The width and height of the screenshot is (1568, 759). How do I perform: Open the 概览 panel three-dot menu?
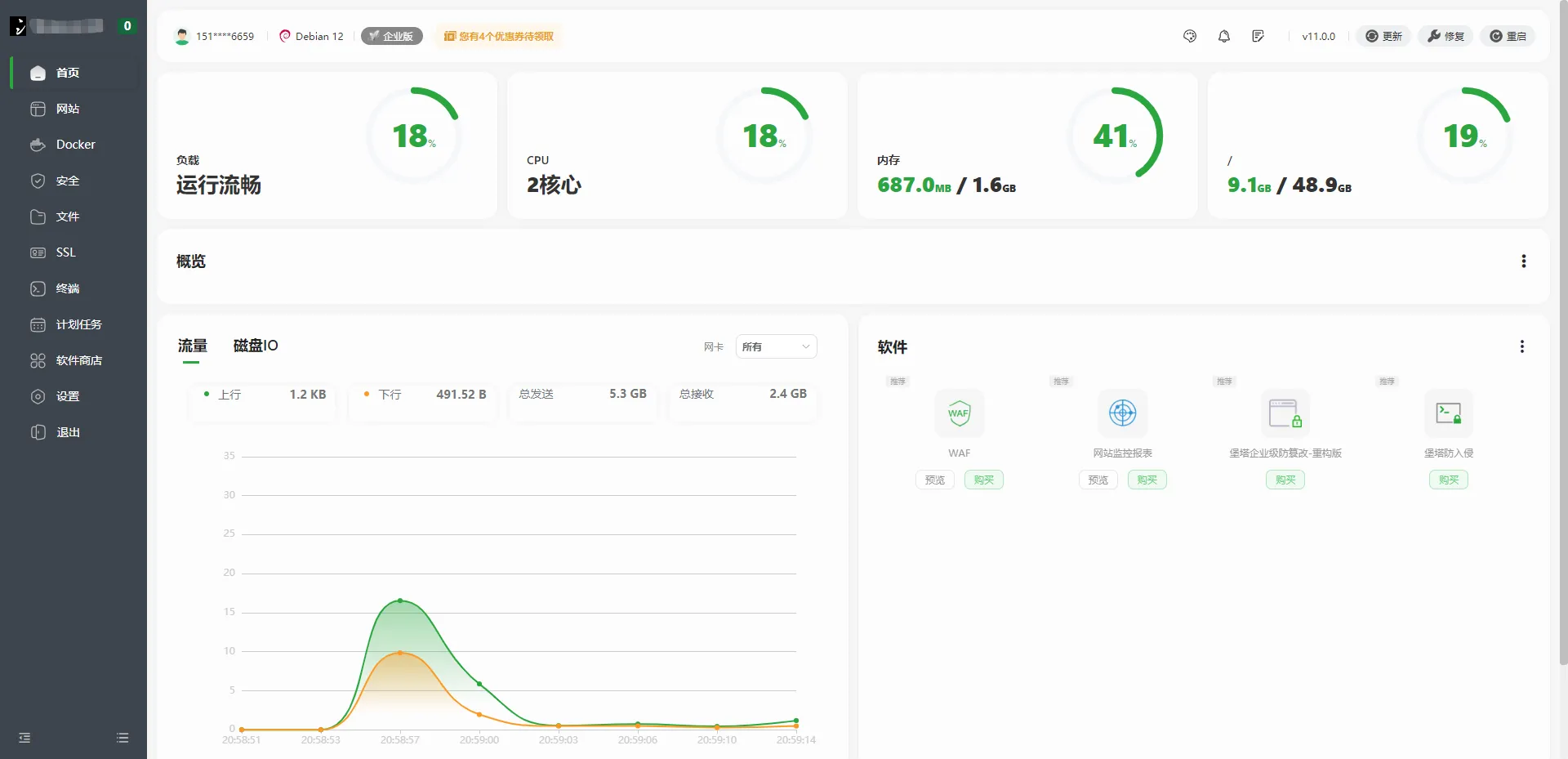click(x=1523, y=261)
